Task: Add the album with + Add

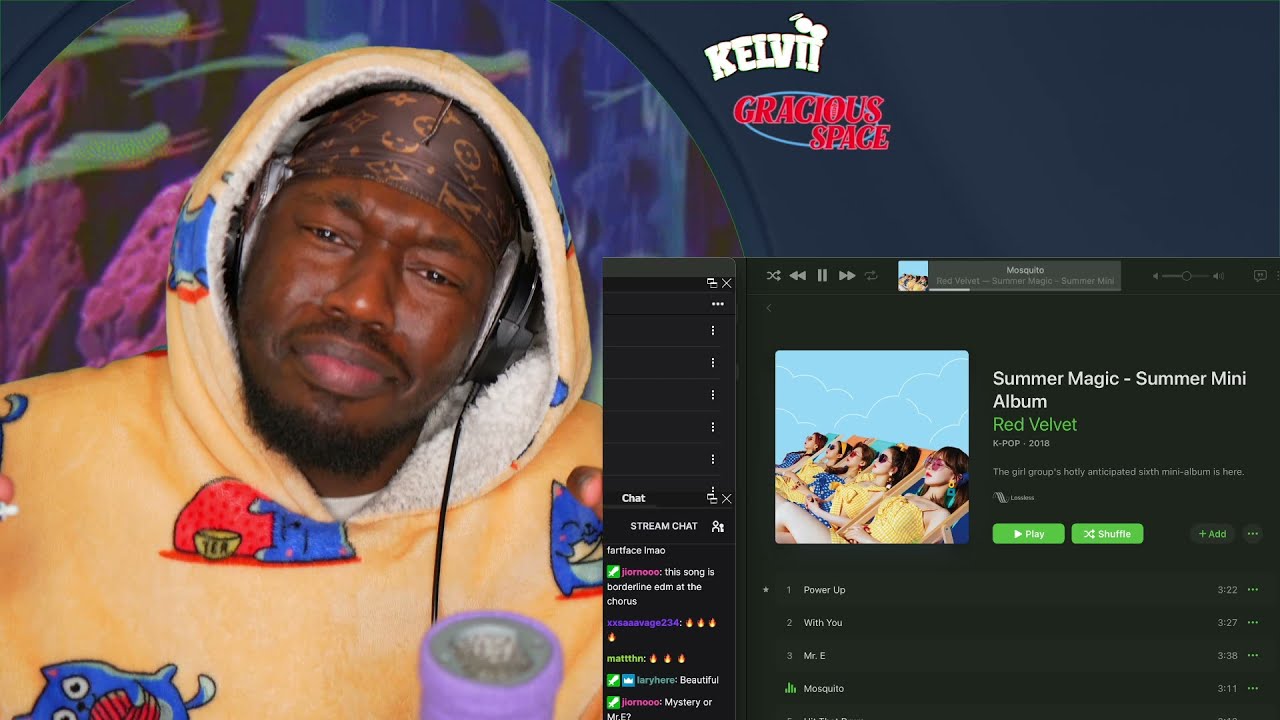Action: click(1212, 534)
